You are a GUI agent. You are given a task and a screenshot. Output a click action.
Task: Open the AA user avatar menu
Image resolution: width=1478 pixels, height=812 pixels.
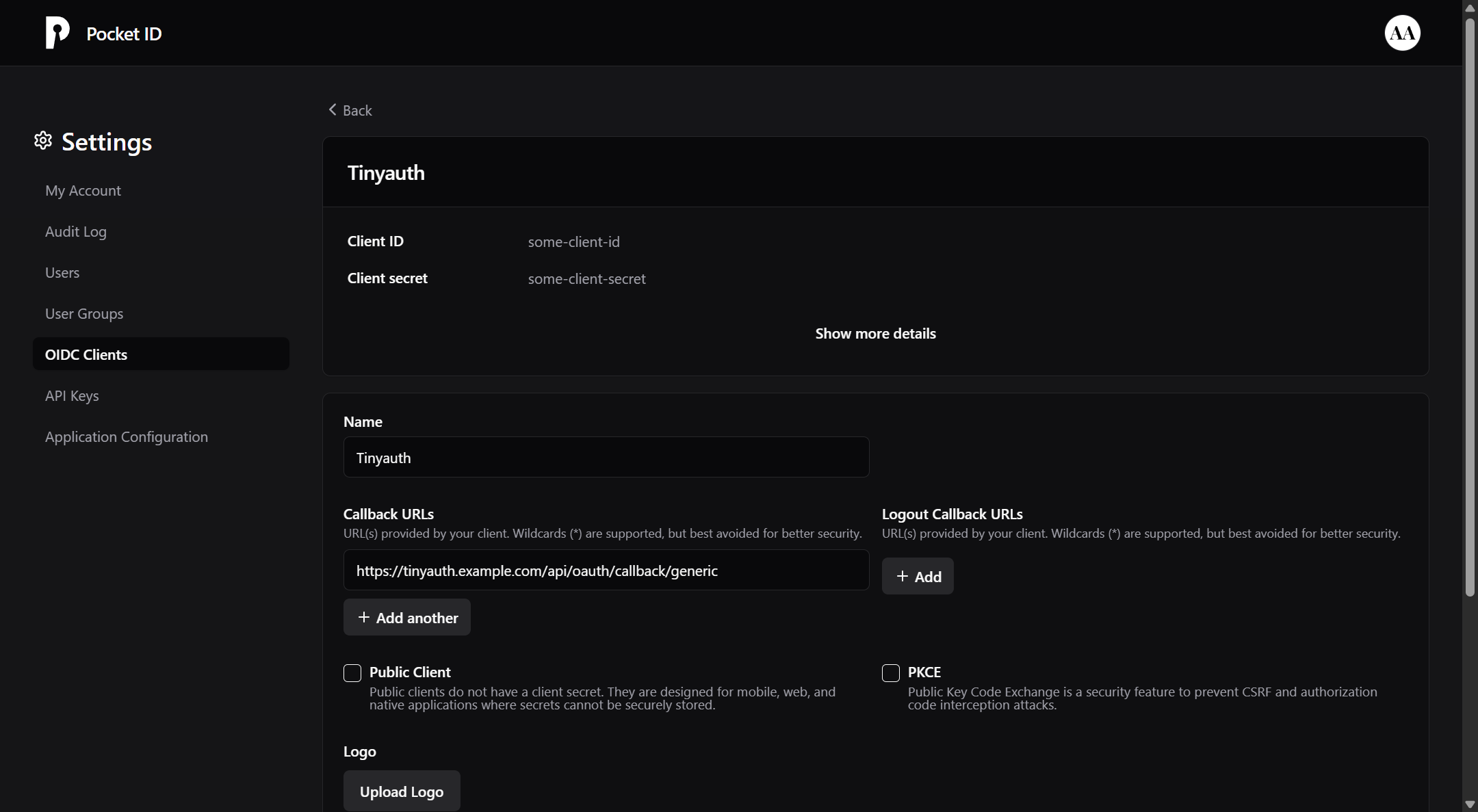click(x=1401, y=32)
